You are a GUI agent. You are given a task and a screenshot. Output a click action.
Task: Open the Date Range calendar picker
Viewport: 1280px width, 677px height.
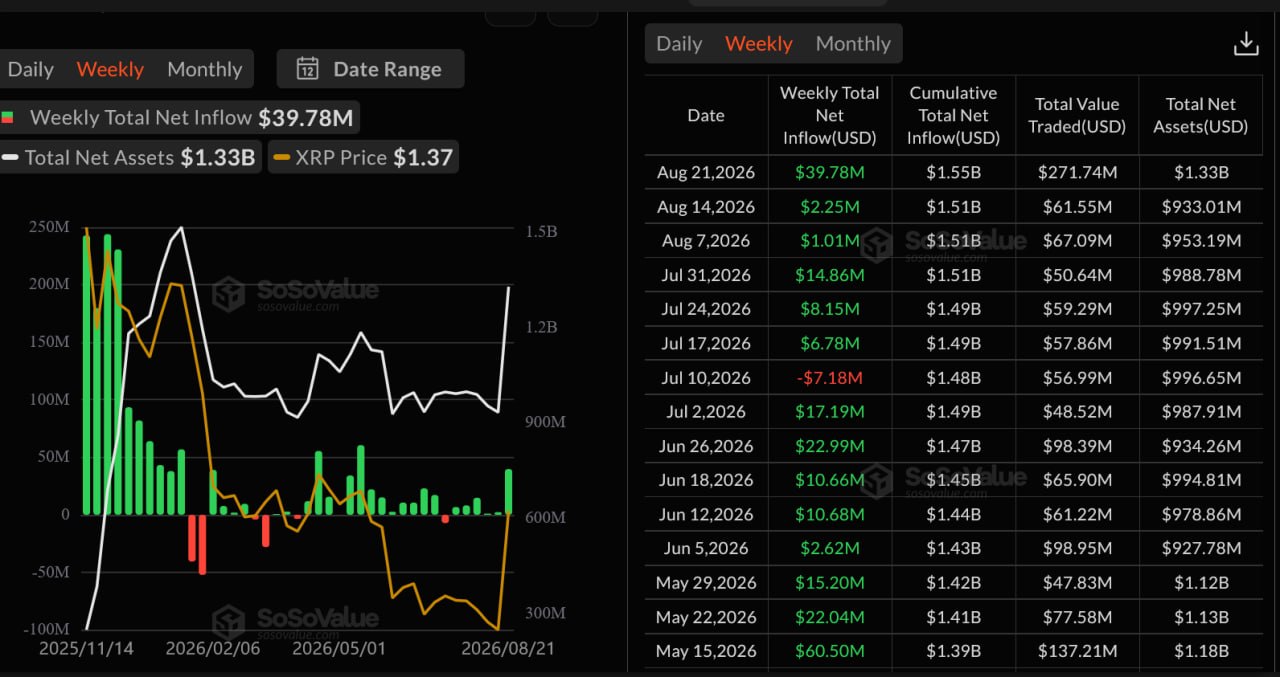(x=371, y=69)
